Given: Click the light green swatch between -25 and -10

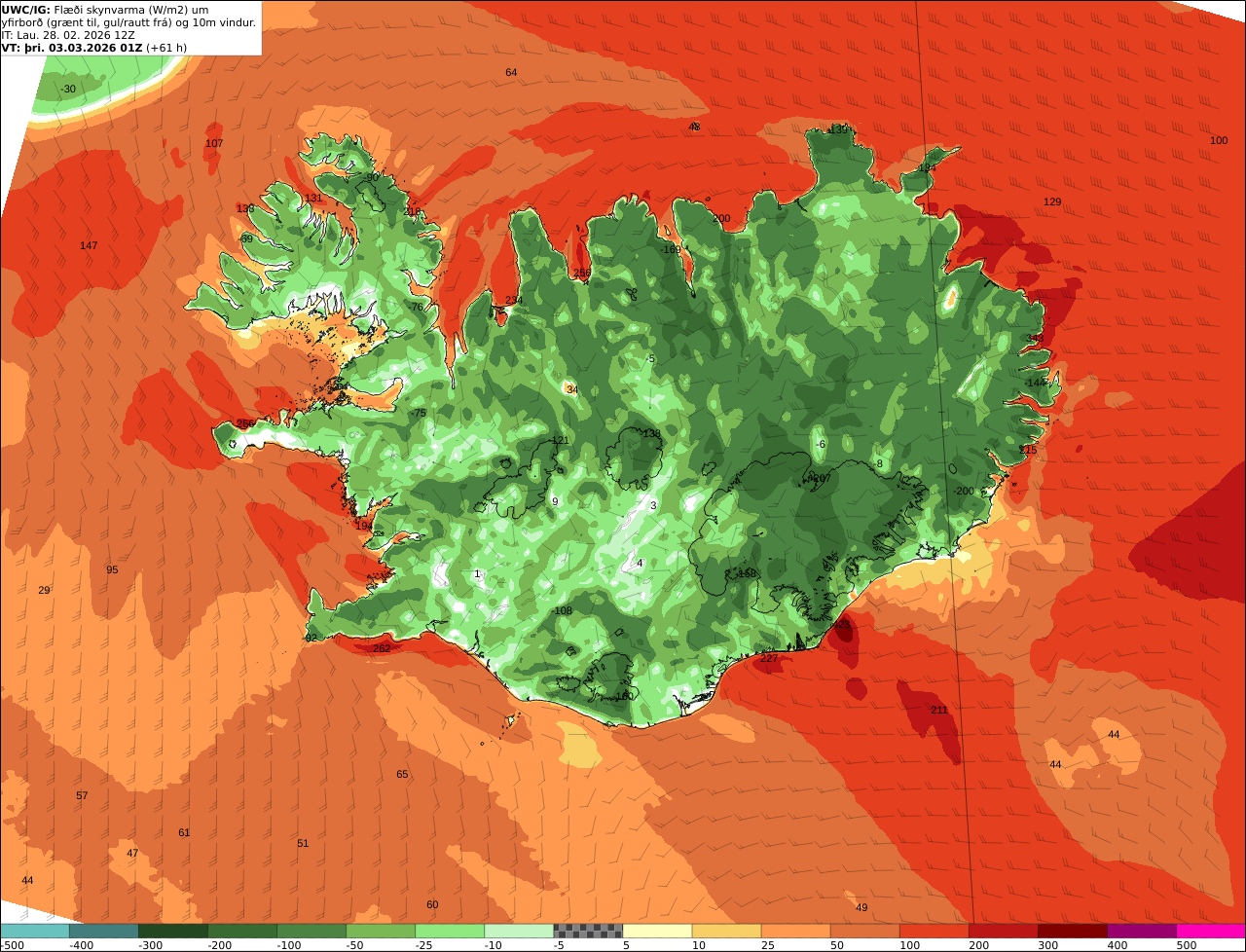Looking at the screenshot, I should (x=450, y=931).
